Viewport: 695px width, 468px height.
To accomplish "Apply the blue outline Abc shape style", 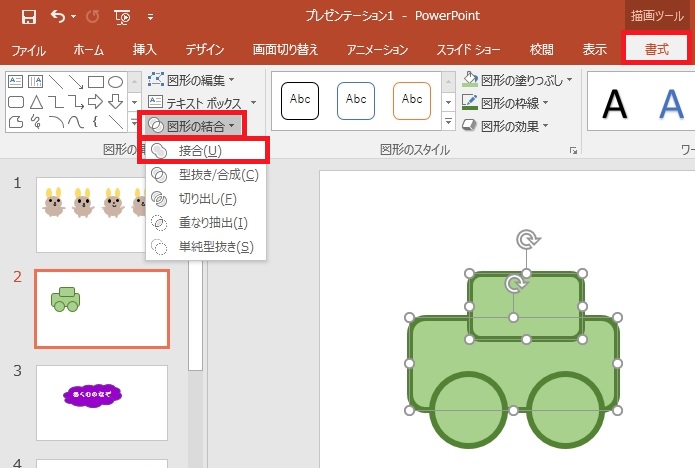I will 356,101.
